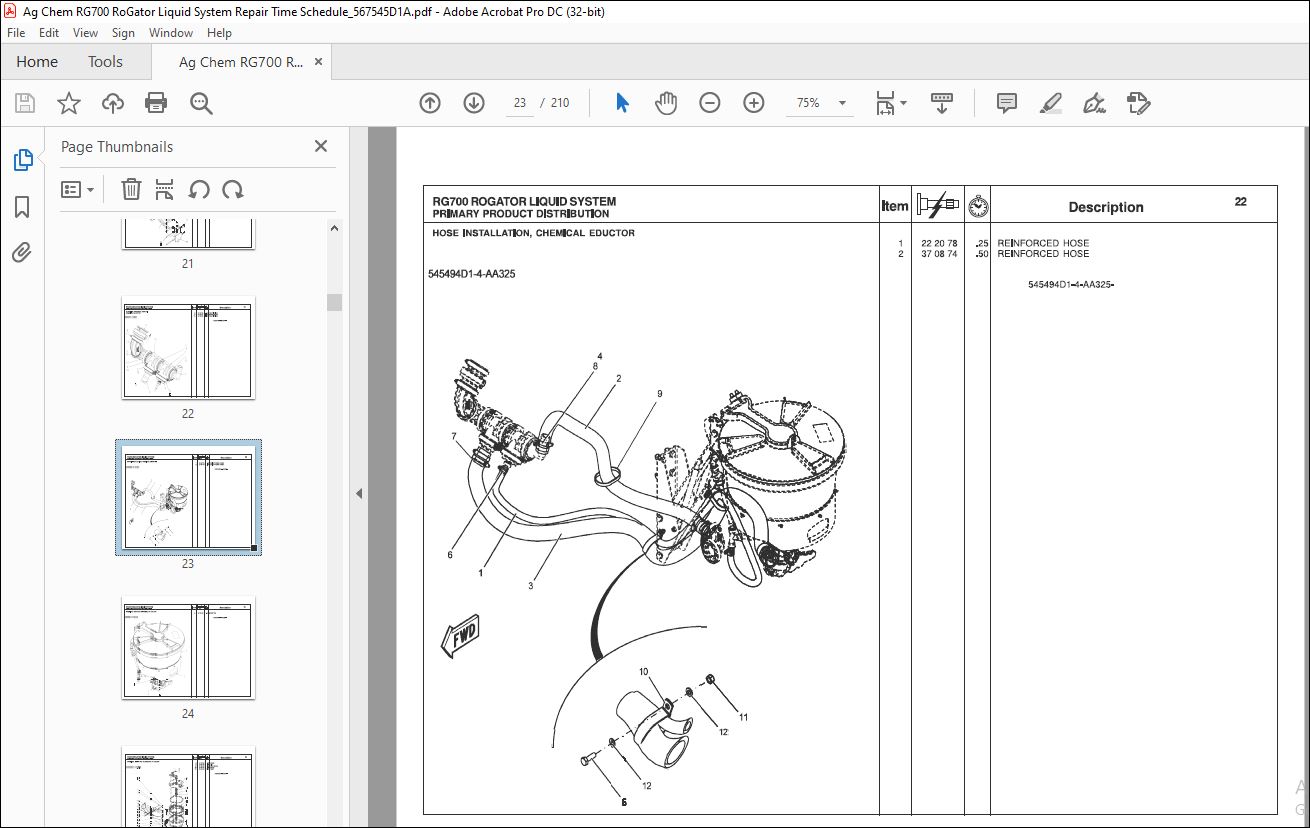The image size is (1310, 828).
Task: Delete the selected page thumbnail
Action: [x=131, y=189]
